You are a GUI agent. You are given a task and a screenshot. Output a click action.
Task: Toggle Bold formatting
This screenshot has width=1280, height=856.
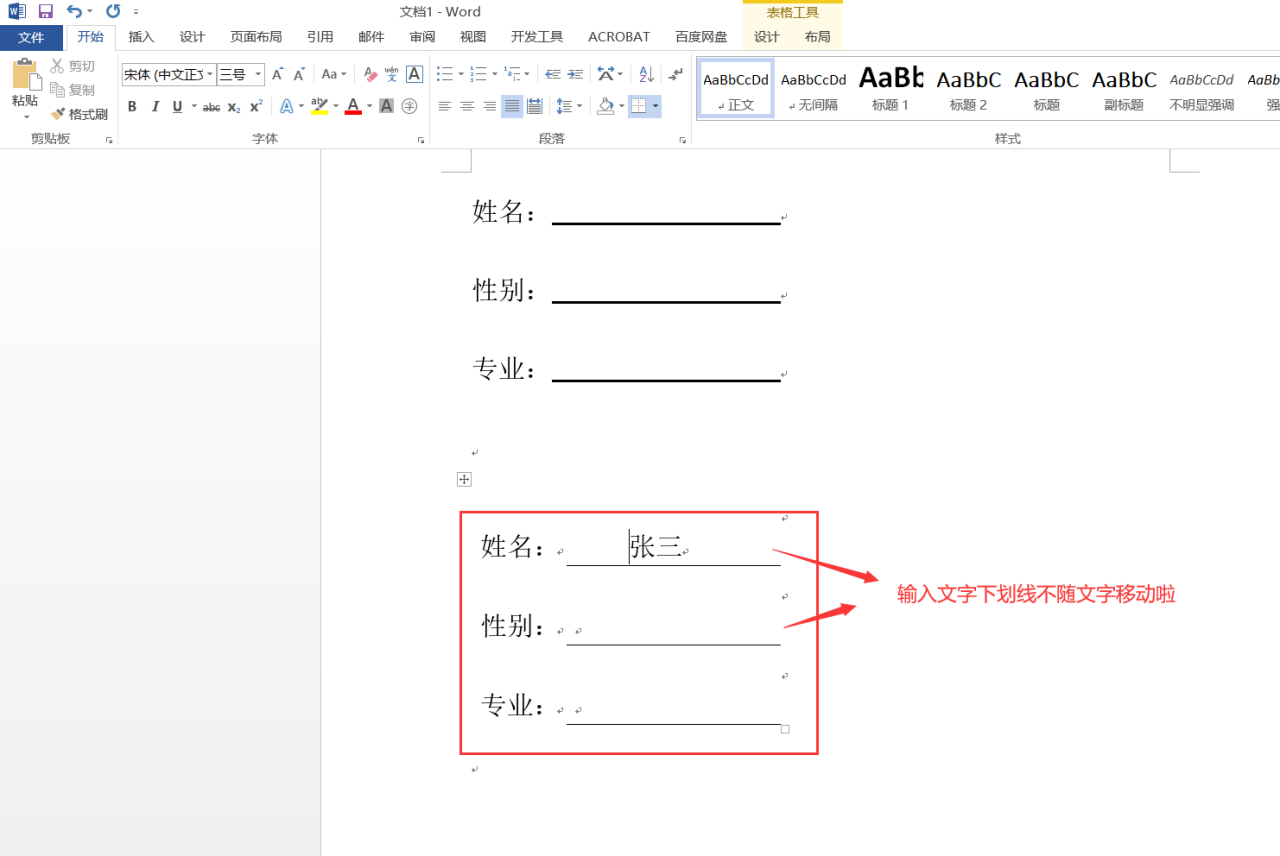(132, 106)
